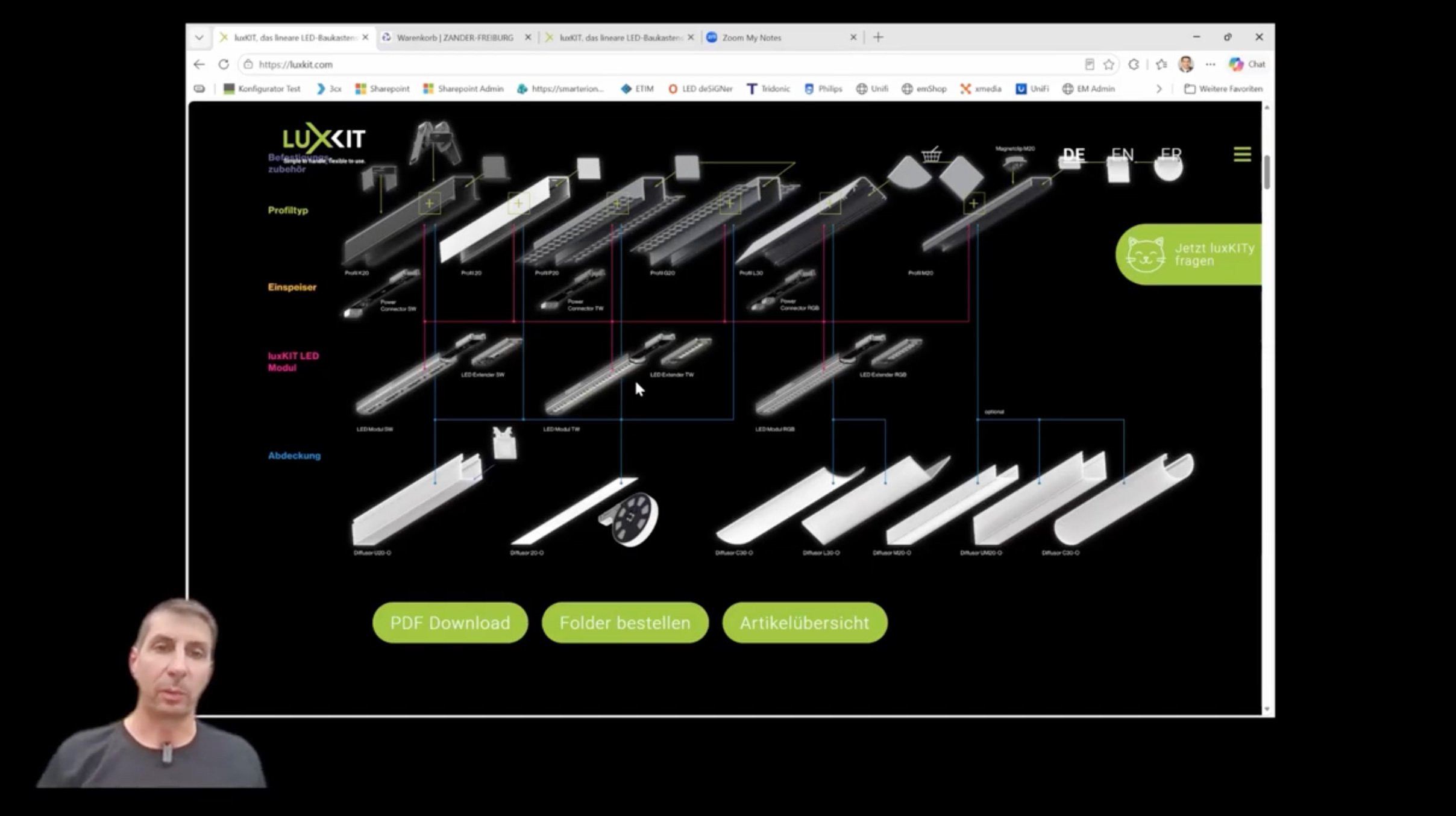Expand the tab list dropdown chevron
The height and width of the screenshot is (816, 1456).
pyautogui.click(x=199, y=37)
